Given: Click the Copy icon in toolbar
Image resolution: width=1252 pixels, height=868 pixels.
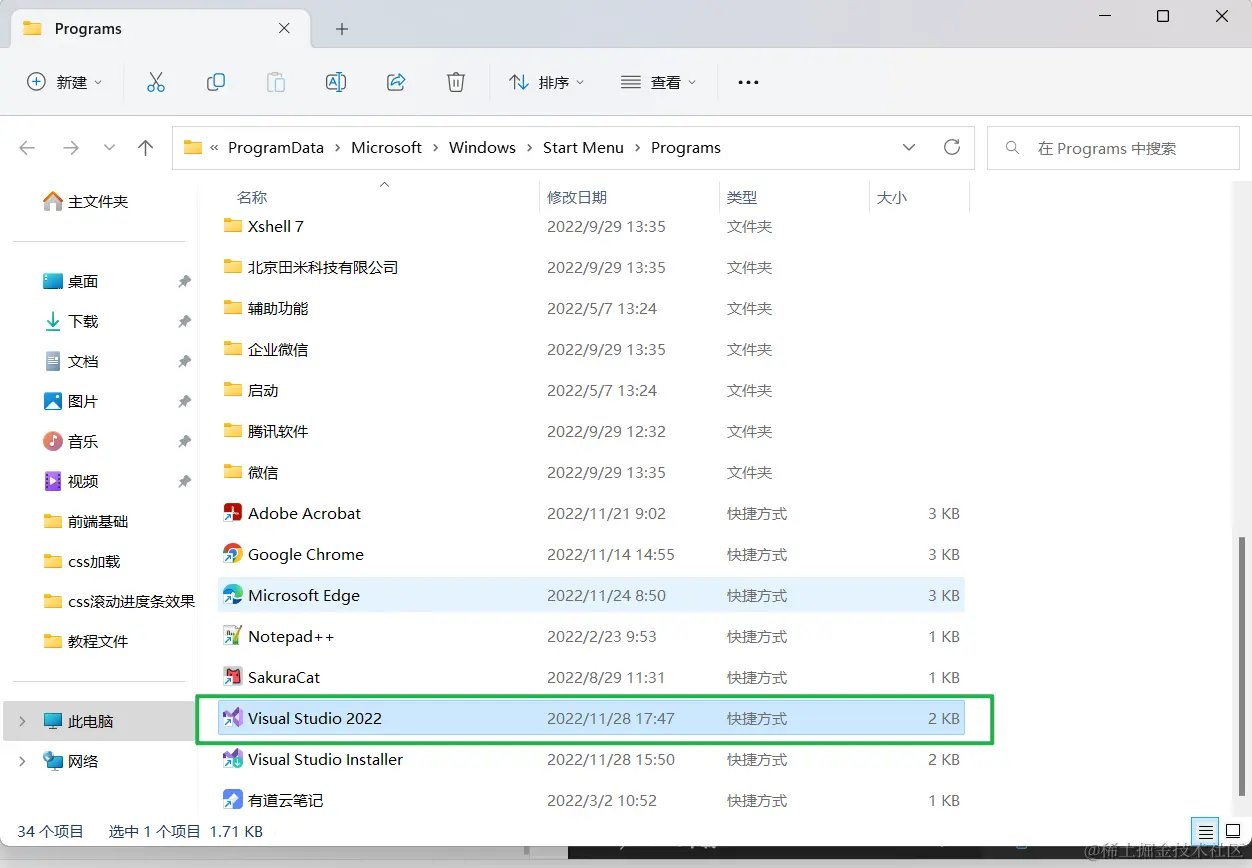Looking at the screenshot, I should click(215, 82).
